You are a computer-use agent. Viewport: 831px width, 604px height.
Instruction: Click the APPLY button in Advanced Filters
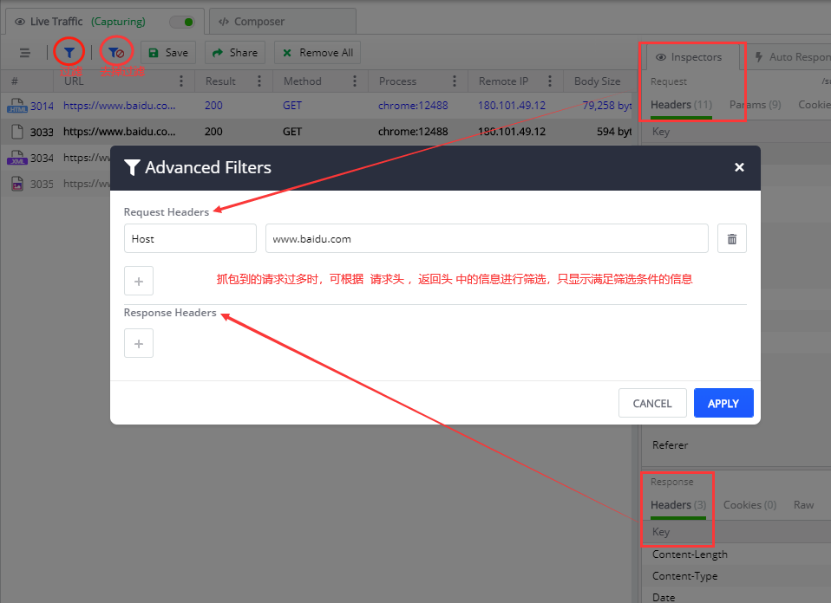(723, 403)
